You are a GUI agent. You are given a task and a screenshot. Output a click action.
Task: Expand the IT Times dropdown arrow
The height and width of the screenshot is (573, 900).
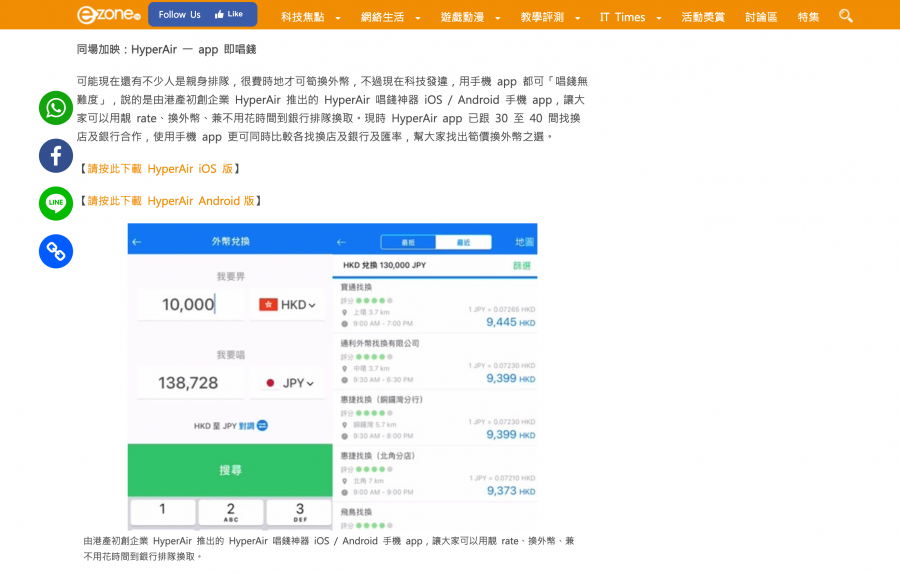click(x=659, y=18)
